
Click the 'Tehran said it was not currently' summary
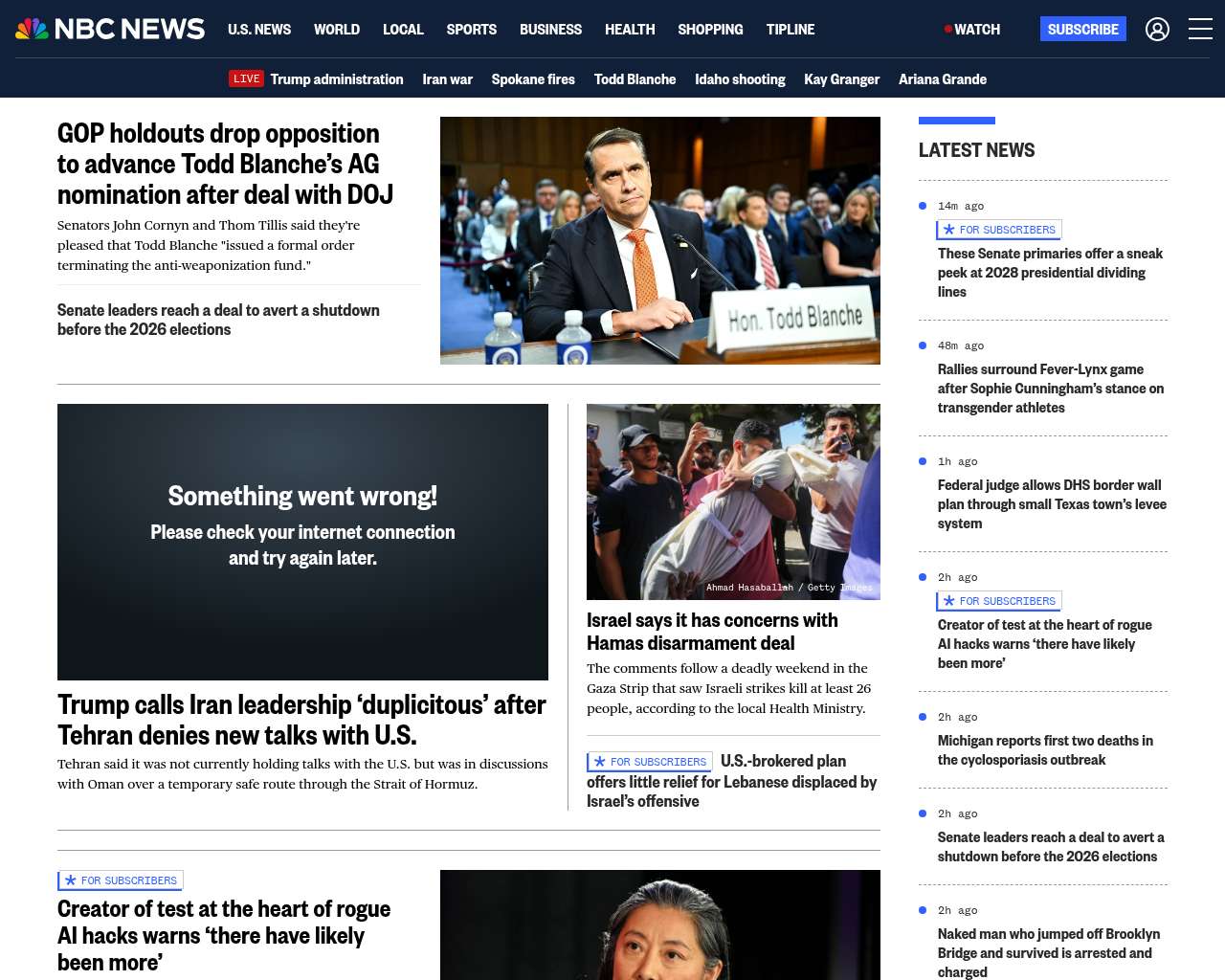(x=302, y=773)
